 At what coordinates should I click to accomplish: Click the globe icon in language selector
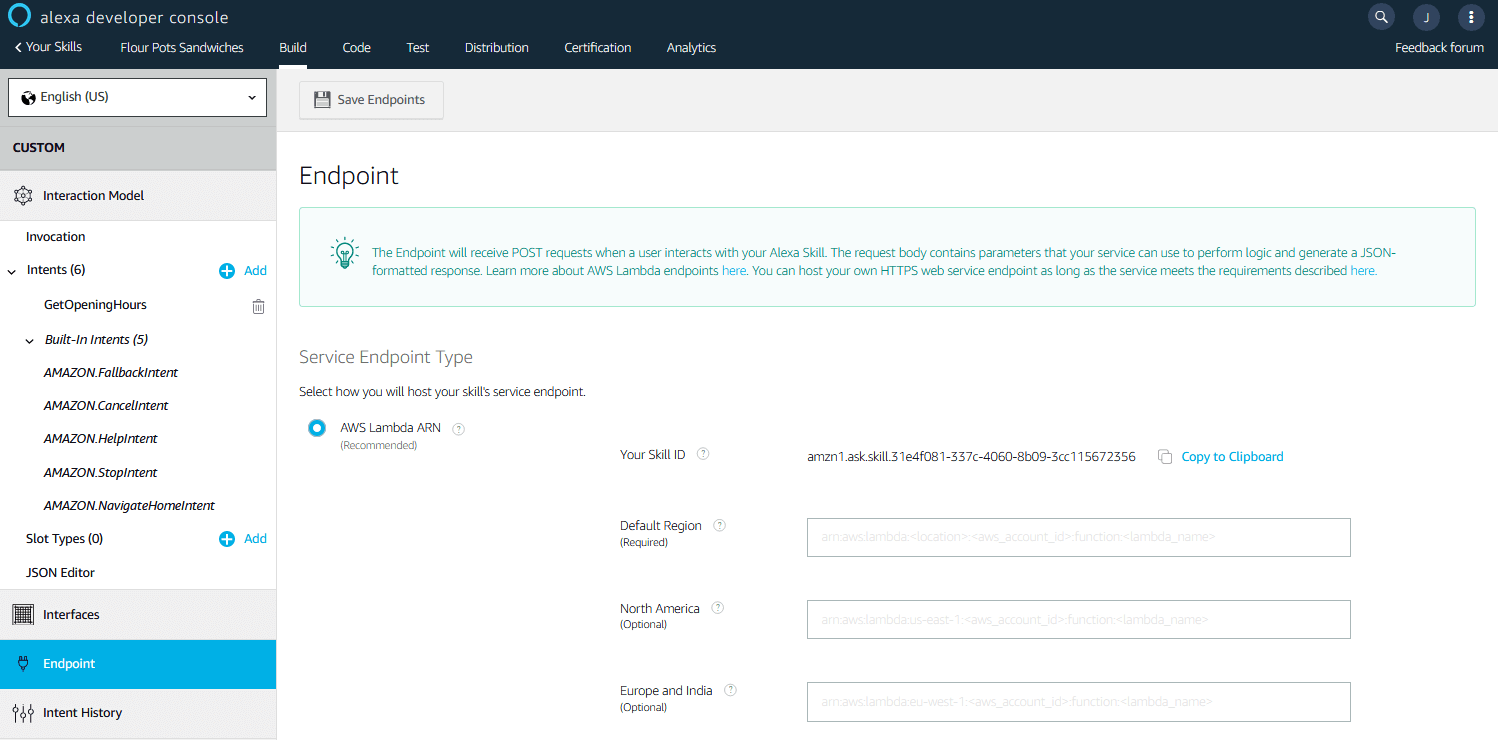[28, 98]
